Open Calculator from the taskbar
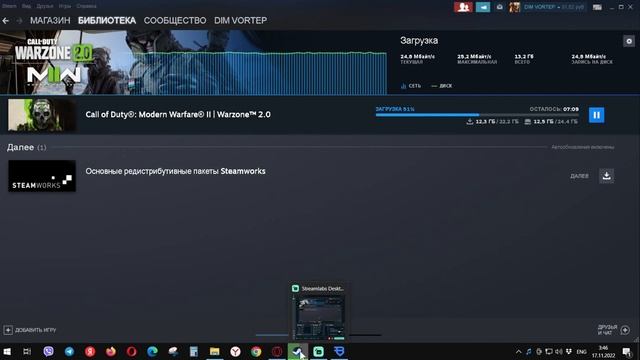Screen dimensions: 640x360 click(x=194, y=352)
